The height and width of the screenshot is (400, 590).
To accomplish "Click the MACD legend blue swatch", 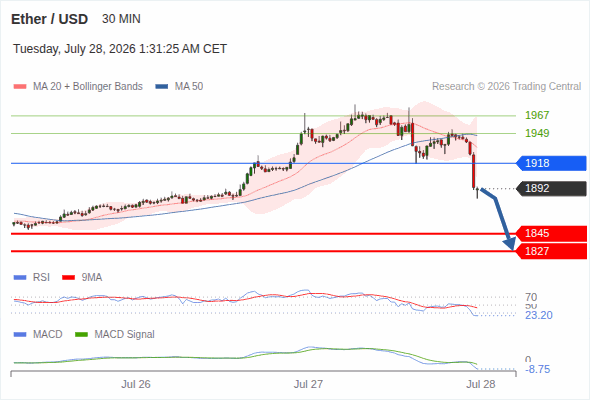I will pos(20,335).
